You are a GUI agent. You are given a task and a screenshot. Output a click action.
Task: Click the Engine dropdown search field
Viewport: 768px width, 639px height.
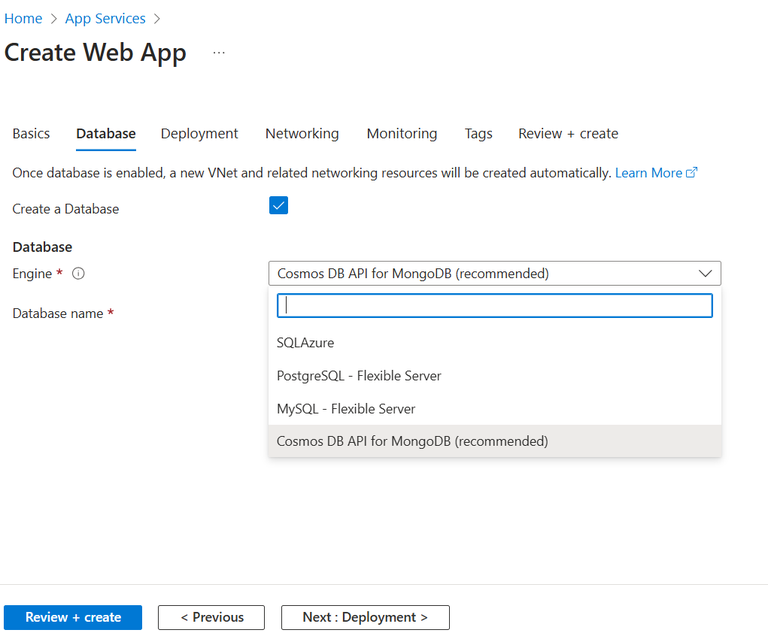point(495,306)
